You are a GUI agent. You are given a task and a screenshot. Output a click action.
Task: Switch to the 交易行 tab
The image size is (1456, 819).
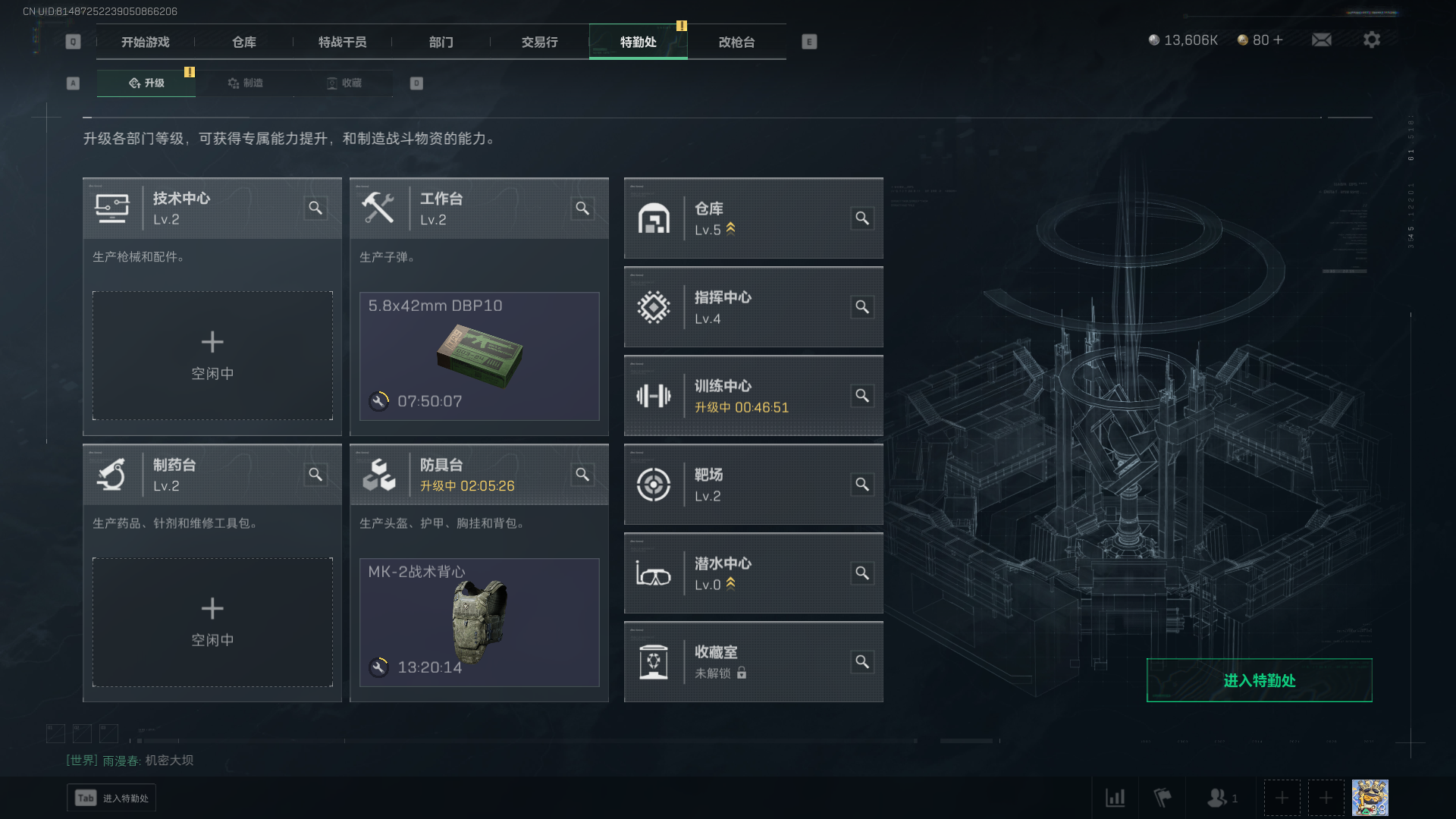coord(539,42)
